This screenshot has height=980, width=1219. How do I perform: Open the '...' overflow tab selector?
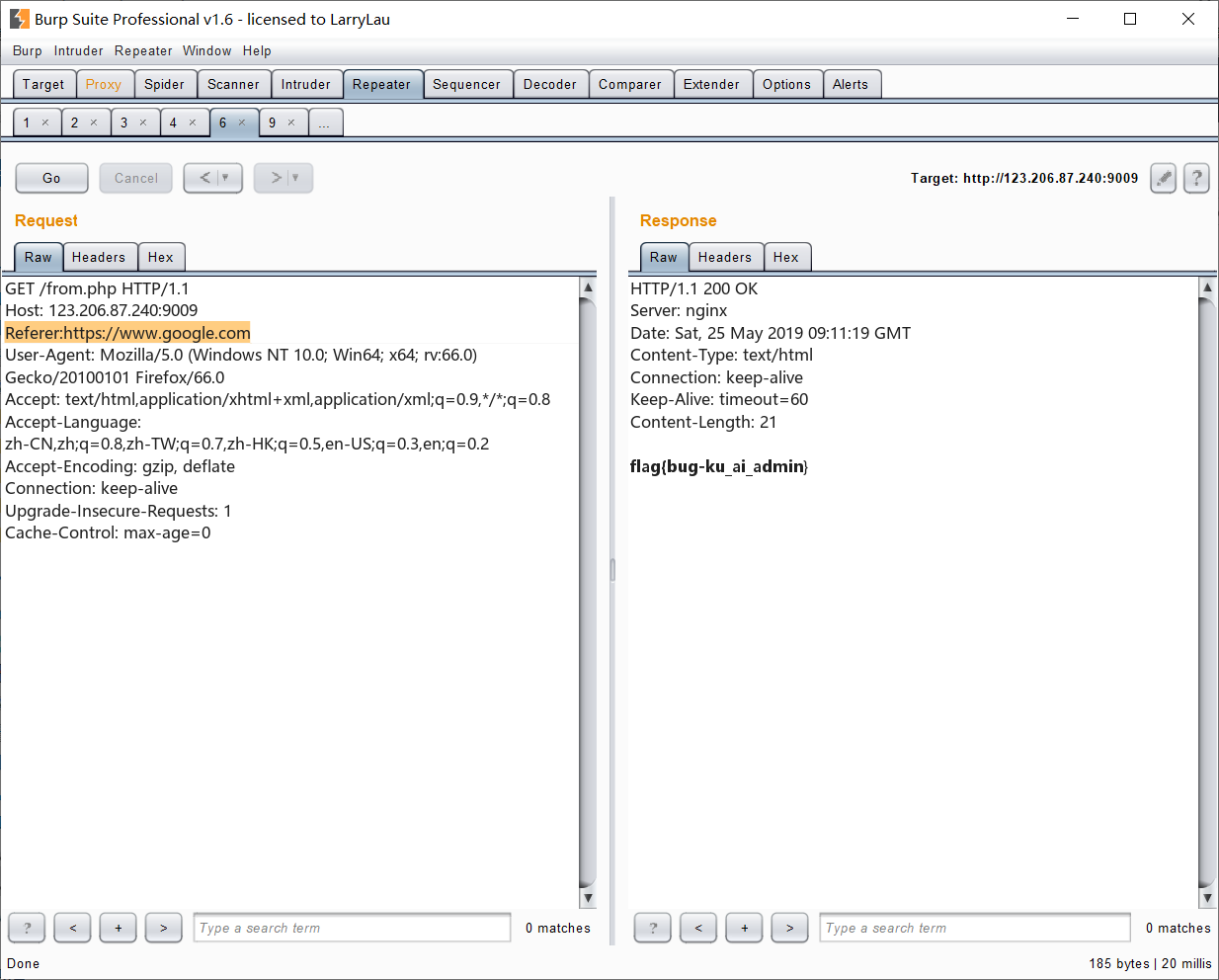click(x=325, y=122)
